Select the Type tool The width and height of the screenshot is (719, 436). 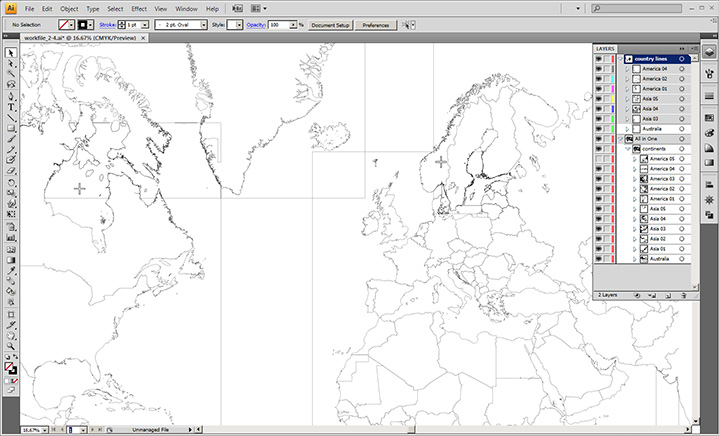click(x=11, y=106)
